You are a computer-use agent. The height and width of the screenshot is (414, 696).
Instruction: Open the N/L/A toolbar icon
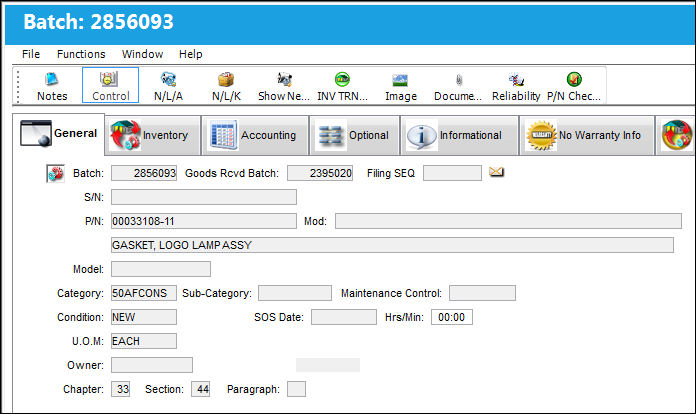coord(168,86)
